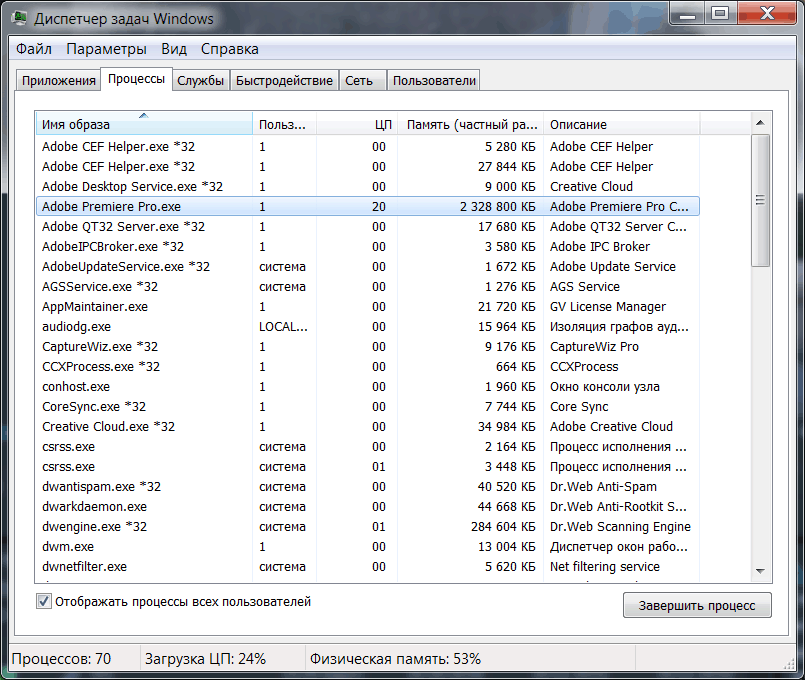
Task: Sort by Имя образа column header
Action: click(x=144, y=124)
